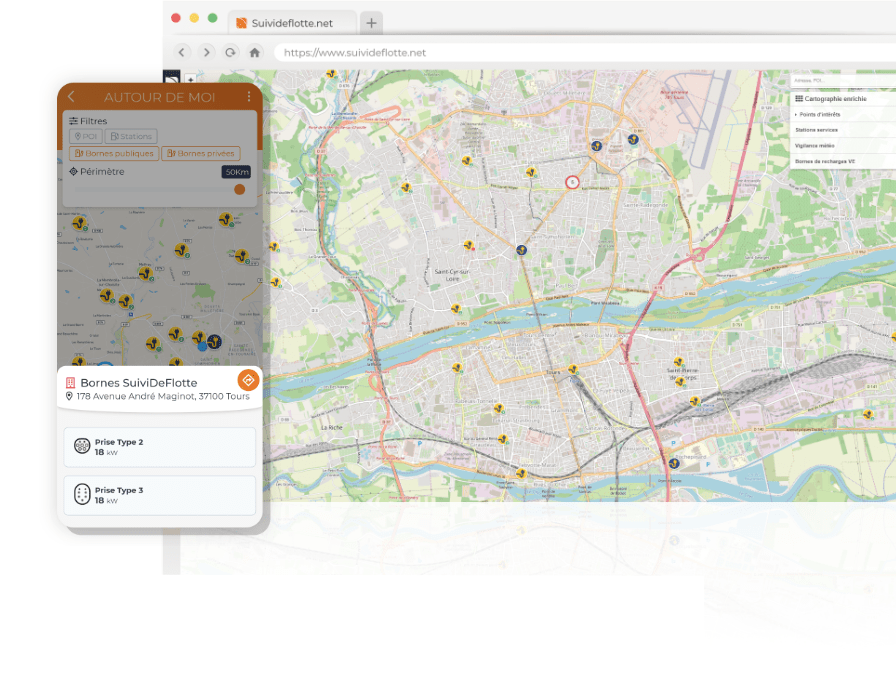
Task: Click the dark map layer icon beside zoom
Action: [x=171, y=78]
